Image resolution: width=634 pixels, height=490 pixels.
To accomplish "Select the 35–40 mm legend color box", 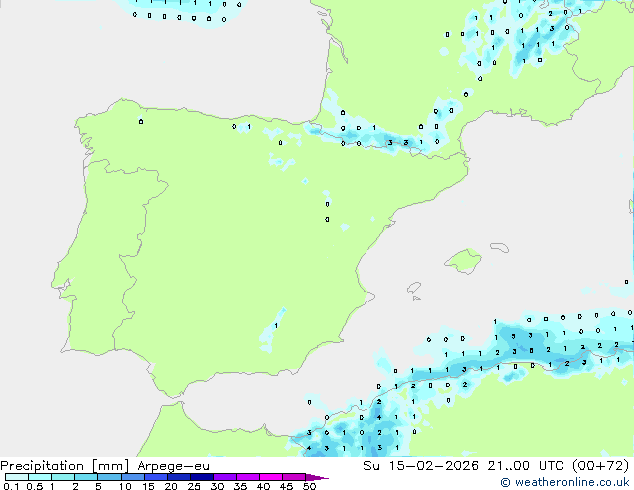I will (248, 477).
